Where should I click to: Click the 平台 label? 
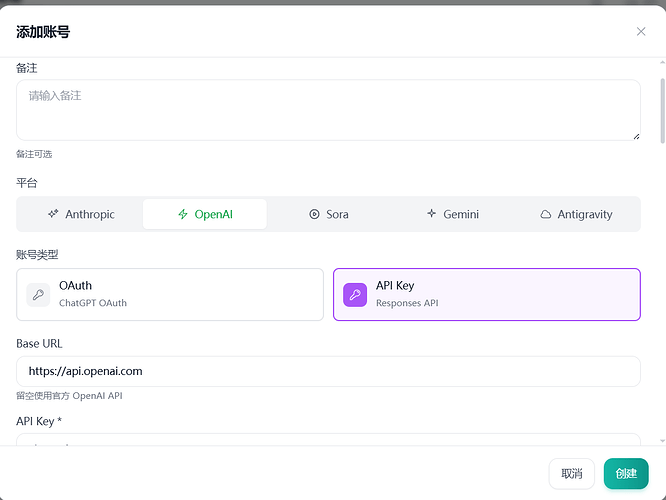(27, 183)
